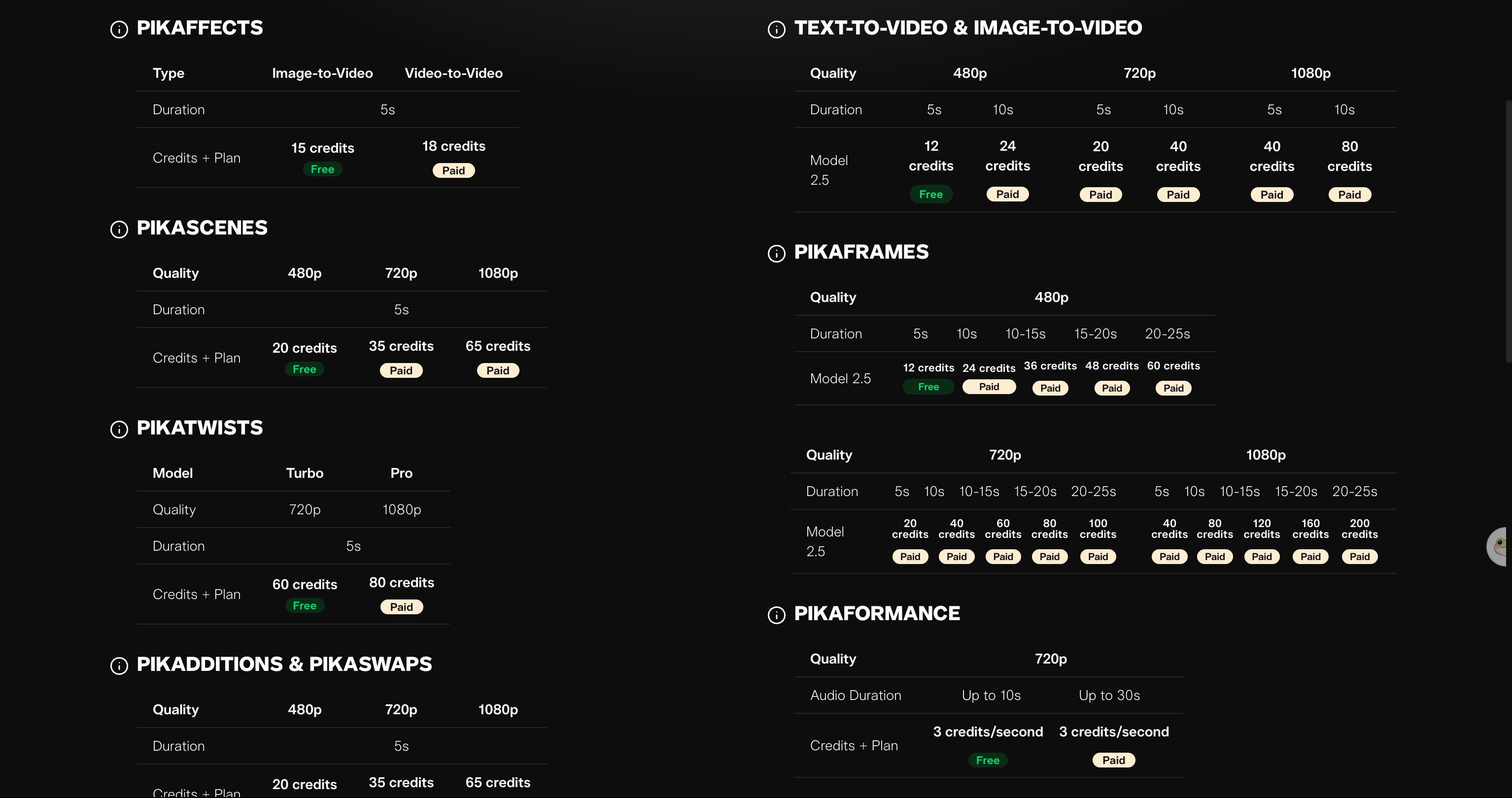Click Free badge under 12 credits in Text-to-Video
The image size is (1512, 798).
point(931,194)
